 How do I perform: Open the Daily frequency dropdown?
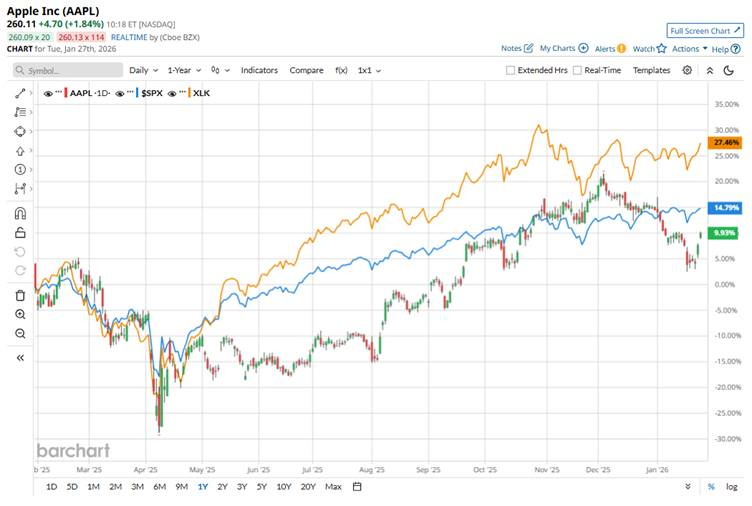(x=142, y=71)
